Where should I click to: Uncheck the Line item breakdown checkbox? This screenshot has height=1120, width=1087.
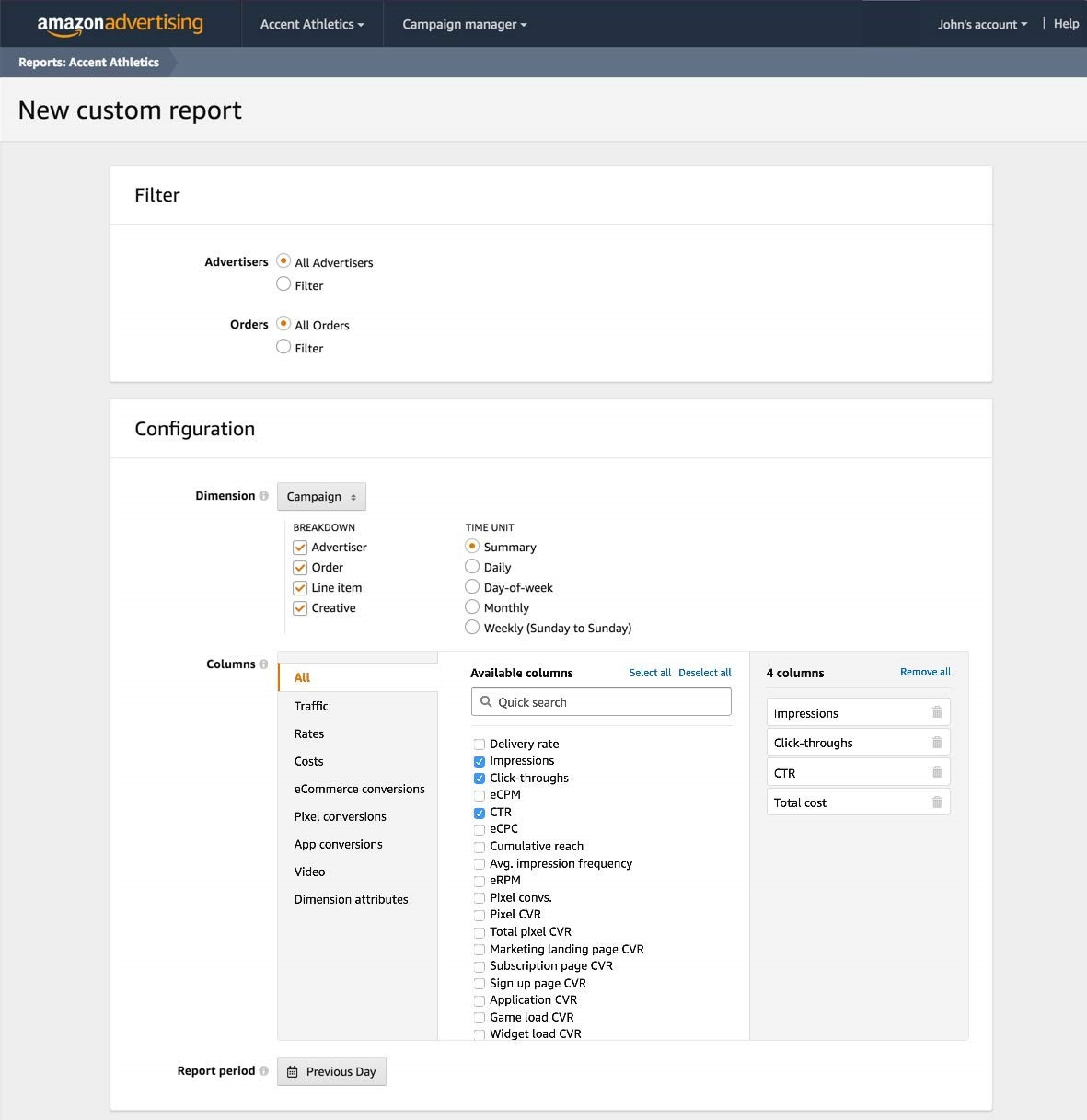300,588
